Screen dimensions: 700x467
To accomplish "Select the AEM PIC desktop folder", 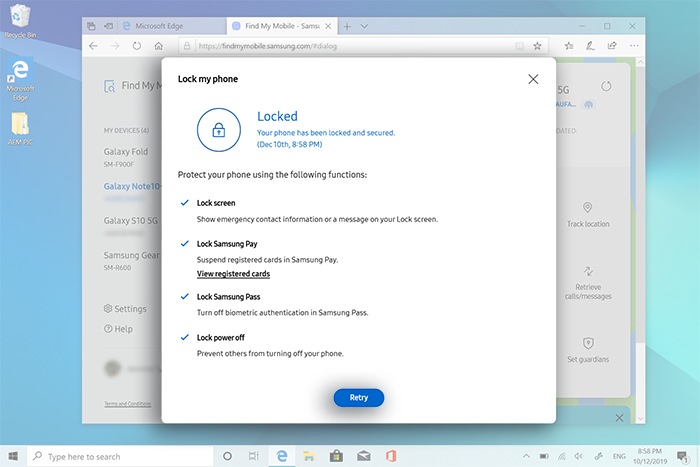I will click(20, 129).
